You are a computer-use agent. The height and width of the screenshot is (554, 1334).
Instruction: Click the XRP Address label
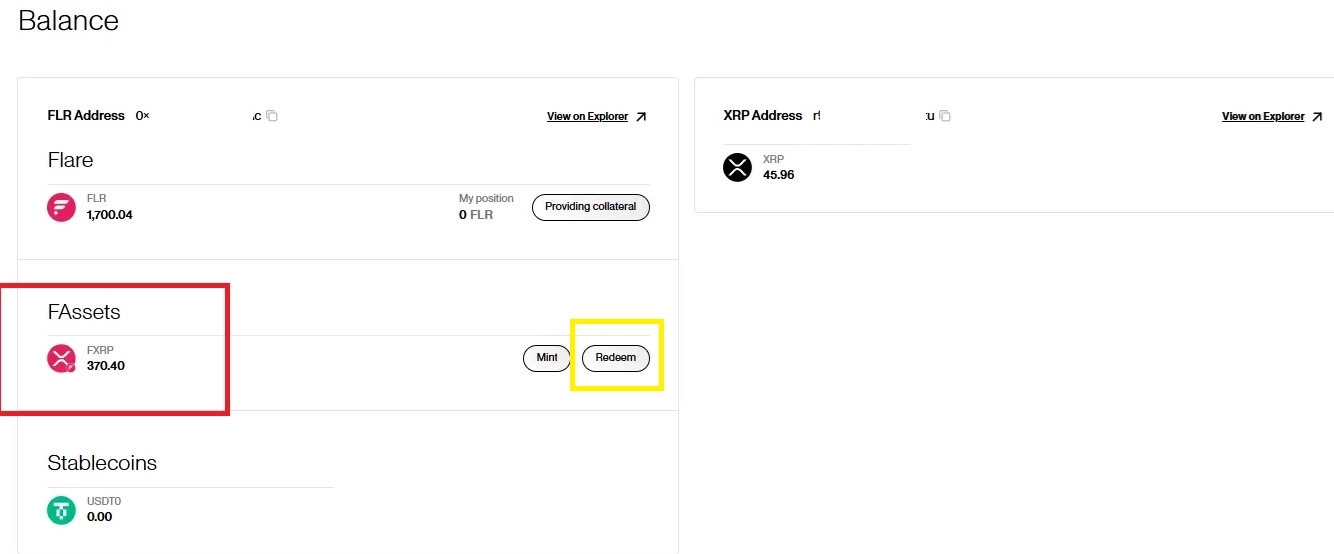point(763,116)
